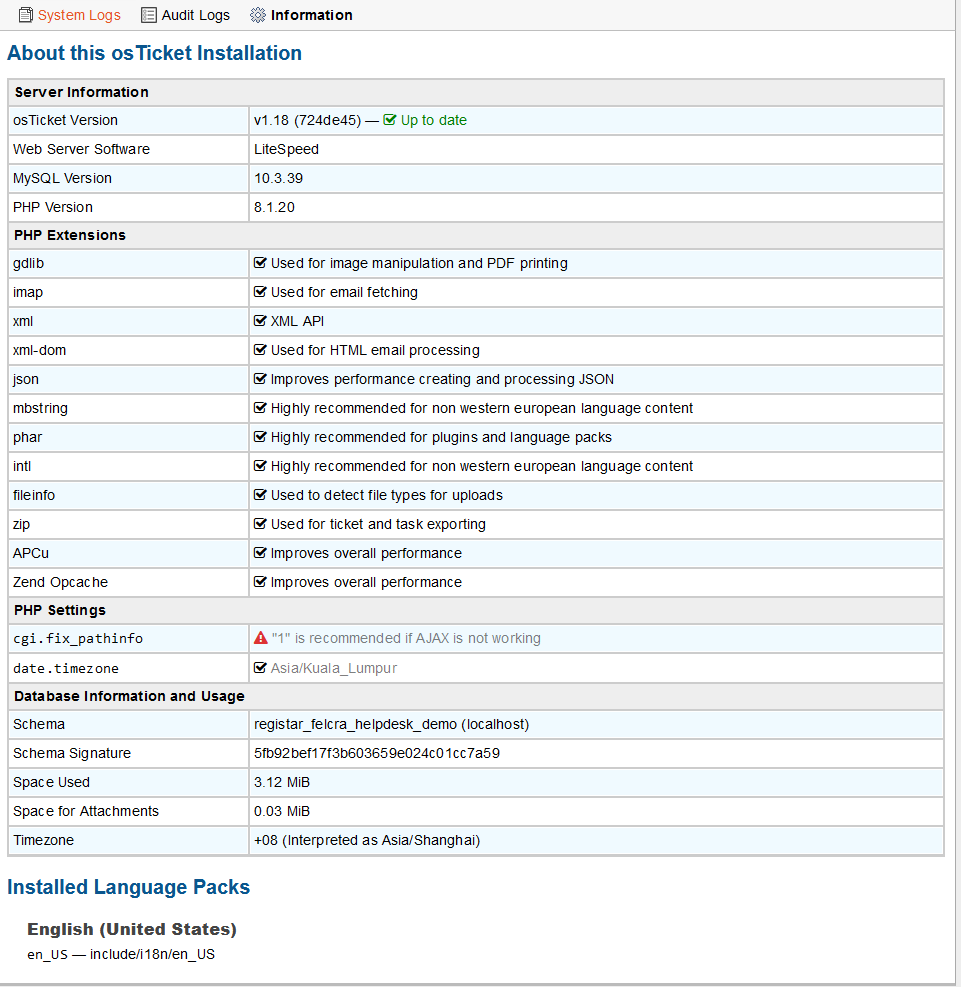Image resolution: width=961 pixels, height=987 pixels.
Task: Click the APCu check mark icon
Action: click(x=260, y=552)
